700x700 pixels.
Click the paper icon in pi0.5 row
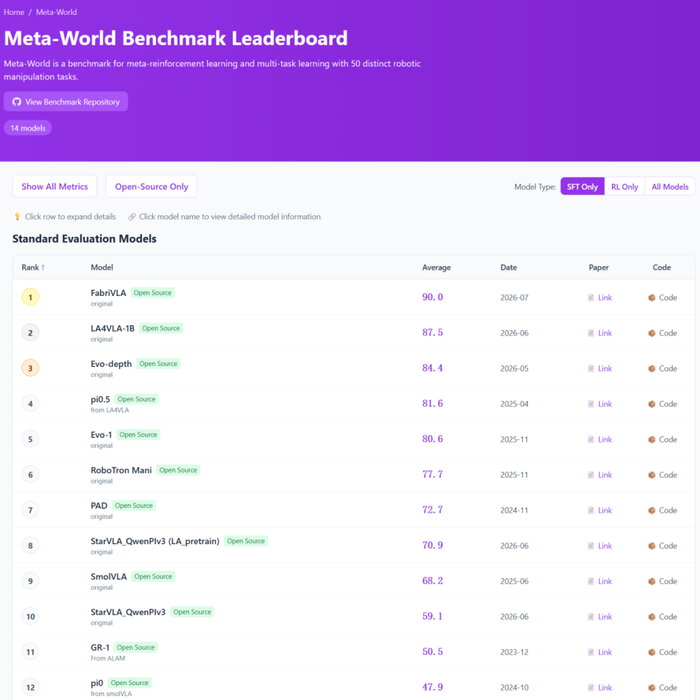click(591, 404)
